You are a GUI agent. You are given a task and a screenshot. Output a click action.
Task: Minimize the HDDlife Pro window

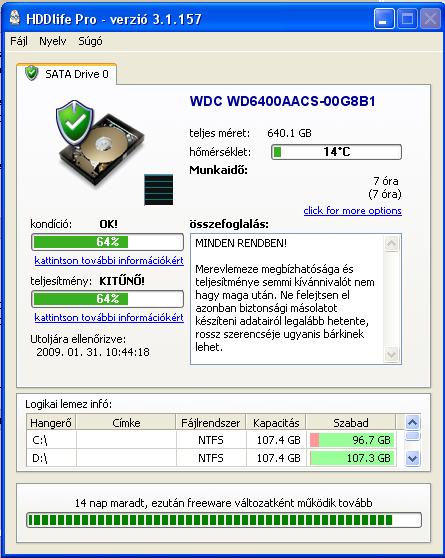pos(384,18)
